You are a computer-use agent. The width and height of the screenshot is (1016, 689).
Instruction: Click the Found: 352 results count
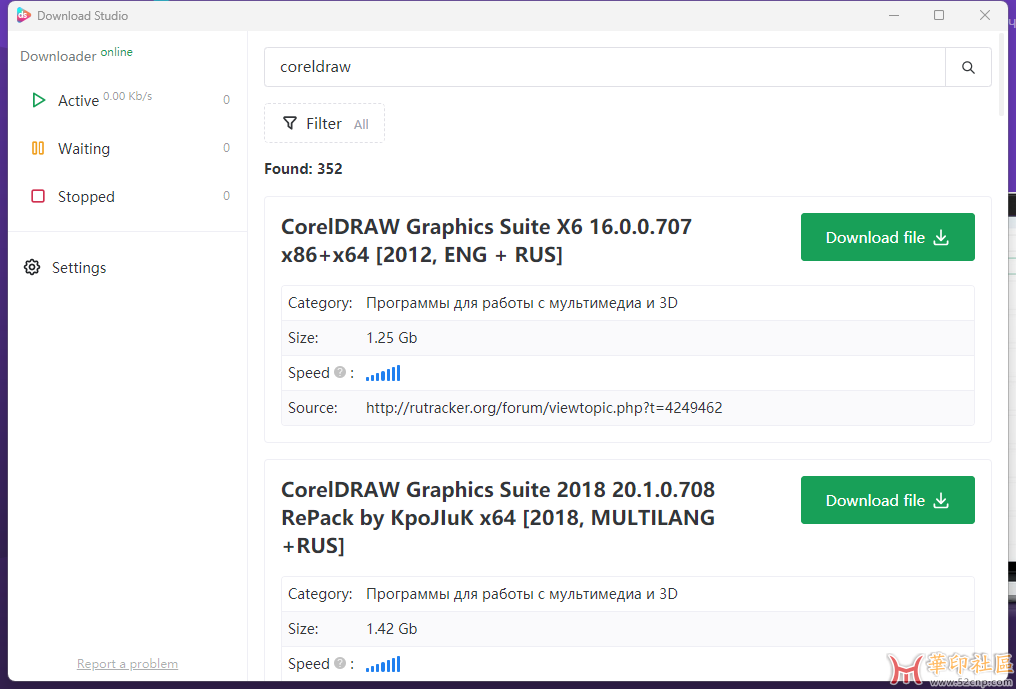tap(303, 169)
